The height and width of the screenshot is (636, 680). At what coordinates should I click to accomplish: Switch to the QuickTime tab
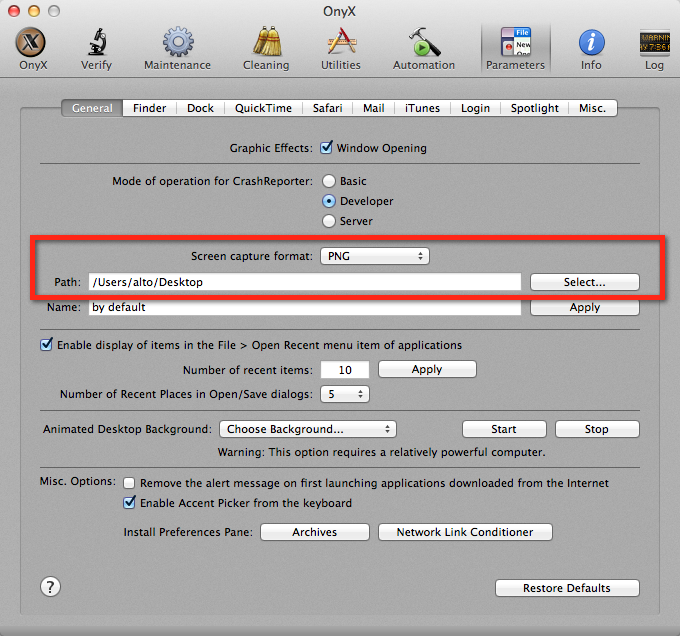(263, 108)
